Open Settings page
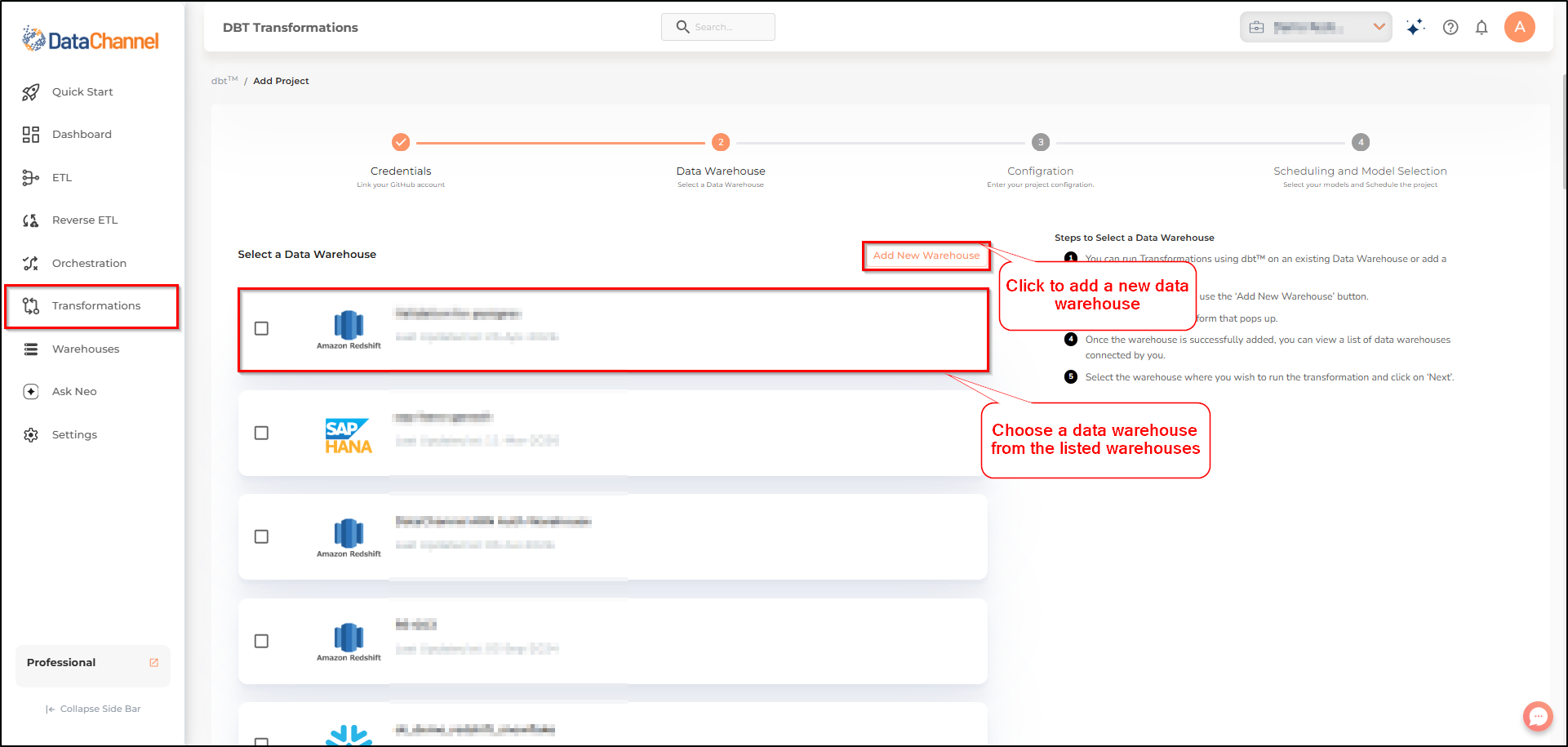The width and height of the screenshot is (1568, 747). coord(74,435)
